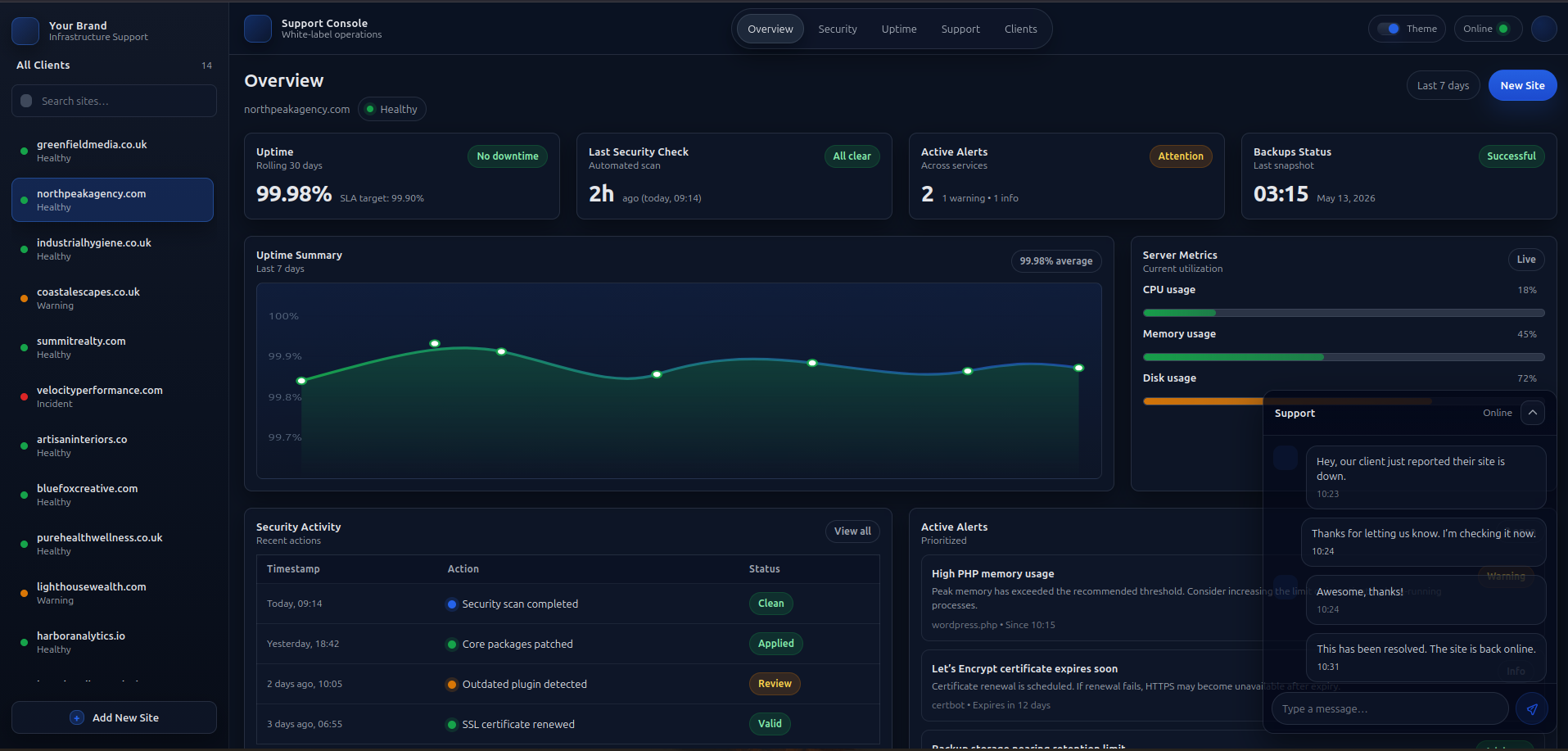Click the Status column header
This screenshot has width=1568, height=751.
pos(765,569)
